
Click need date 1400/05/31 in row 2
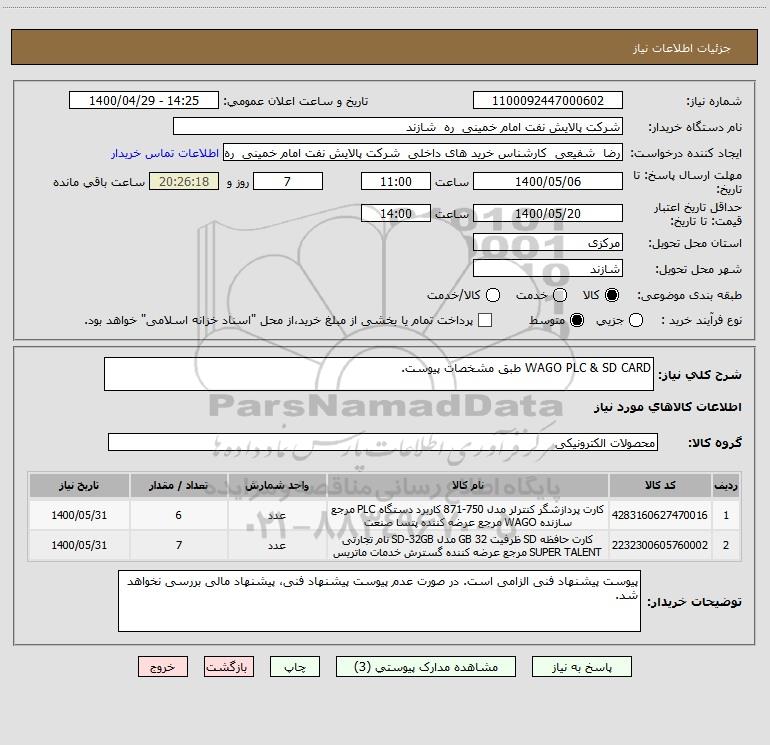point(79,545)
